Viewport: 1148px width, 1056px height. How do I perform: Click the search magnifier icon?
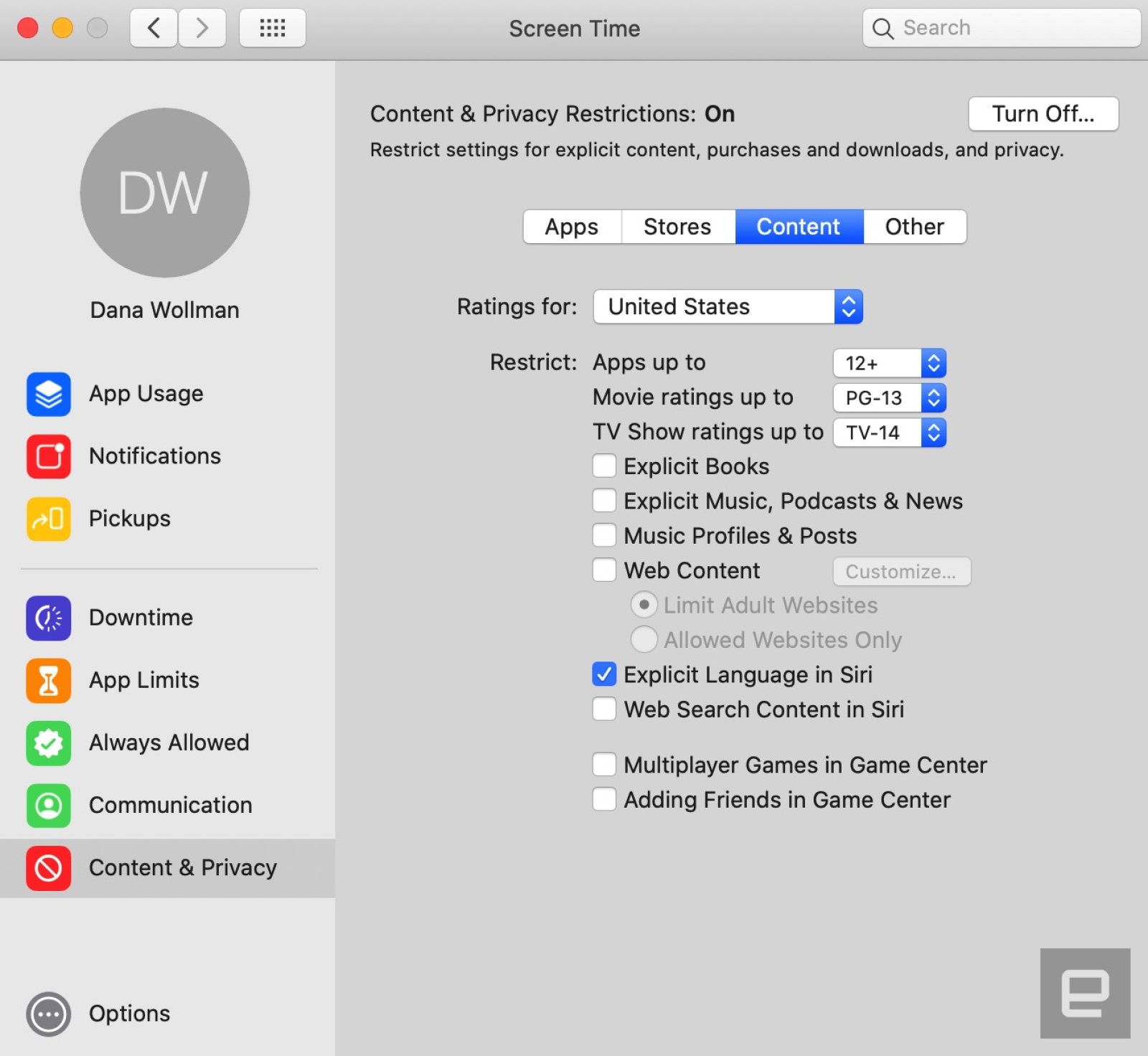883,29
